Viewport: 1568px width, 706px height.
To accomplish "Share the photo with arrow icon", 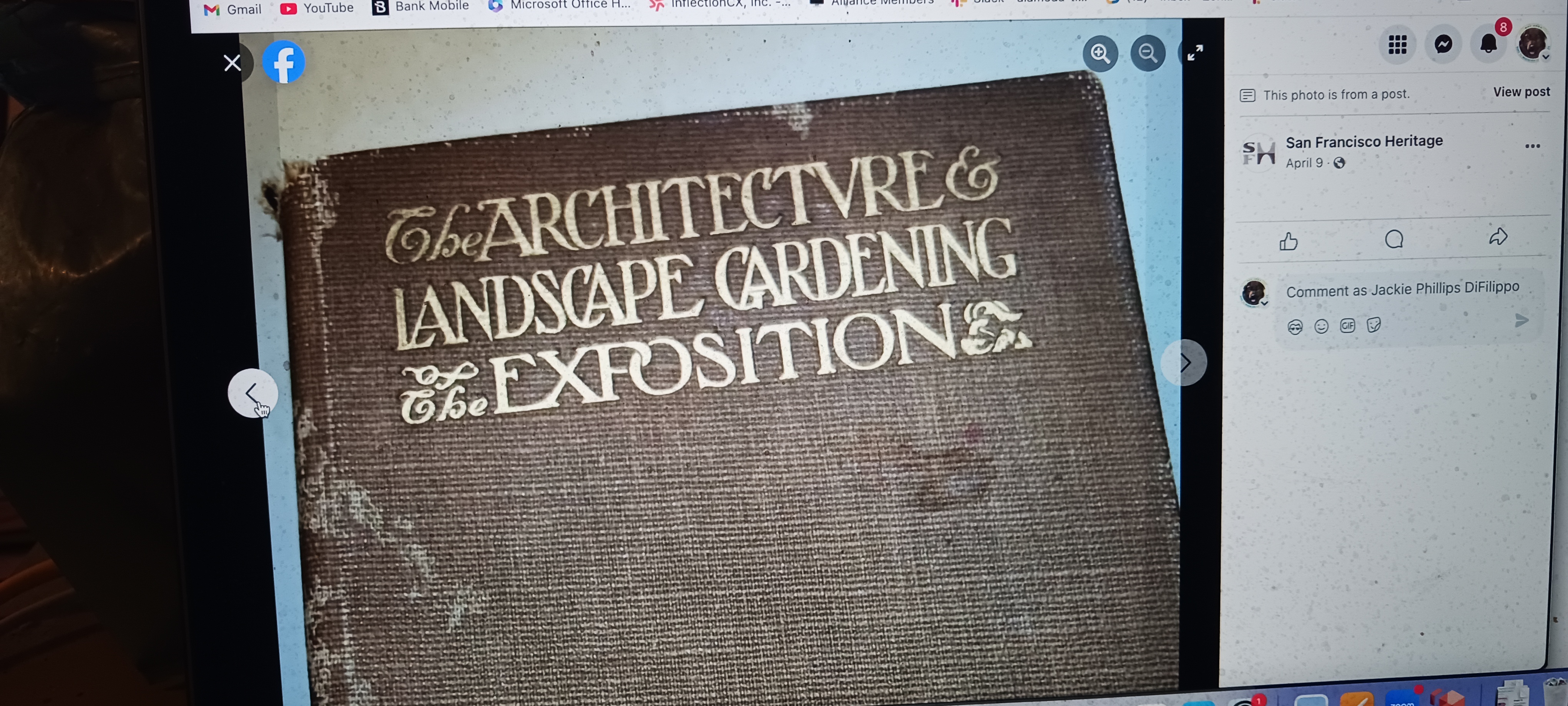I will coord(1498,236).
